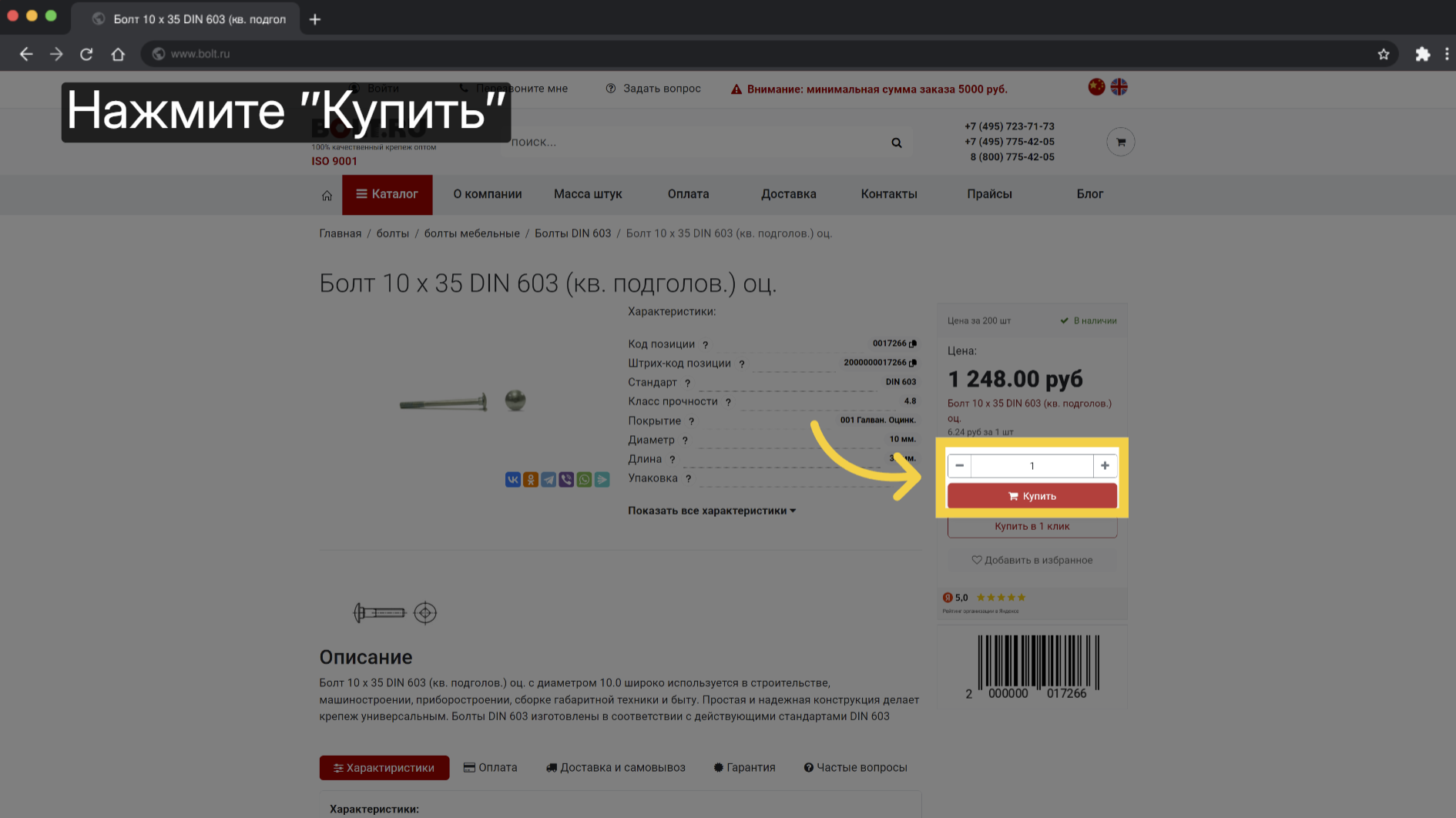Open the bolt side-view product photo

[443, 402]
